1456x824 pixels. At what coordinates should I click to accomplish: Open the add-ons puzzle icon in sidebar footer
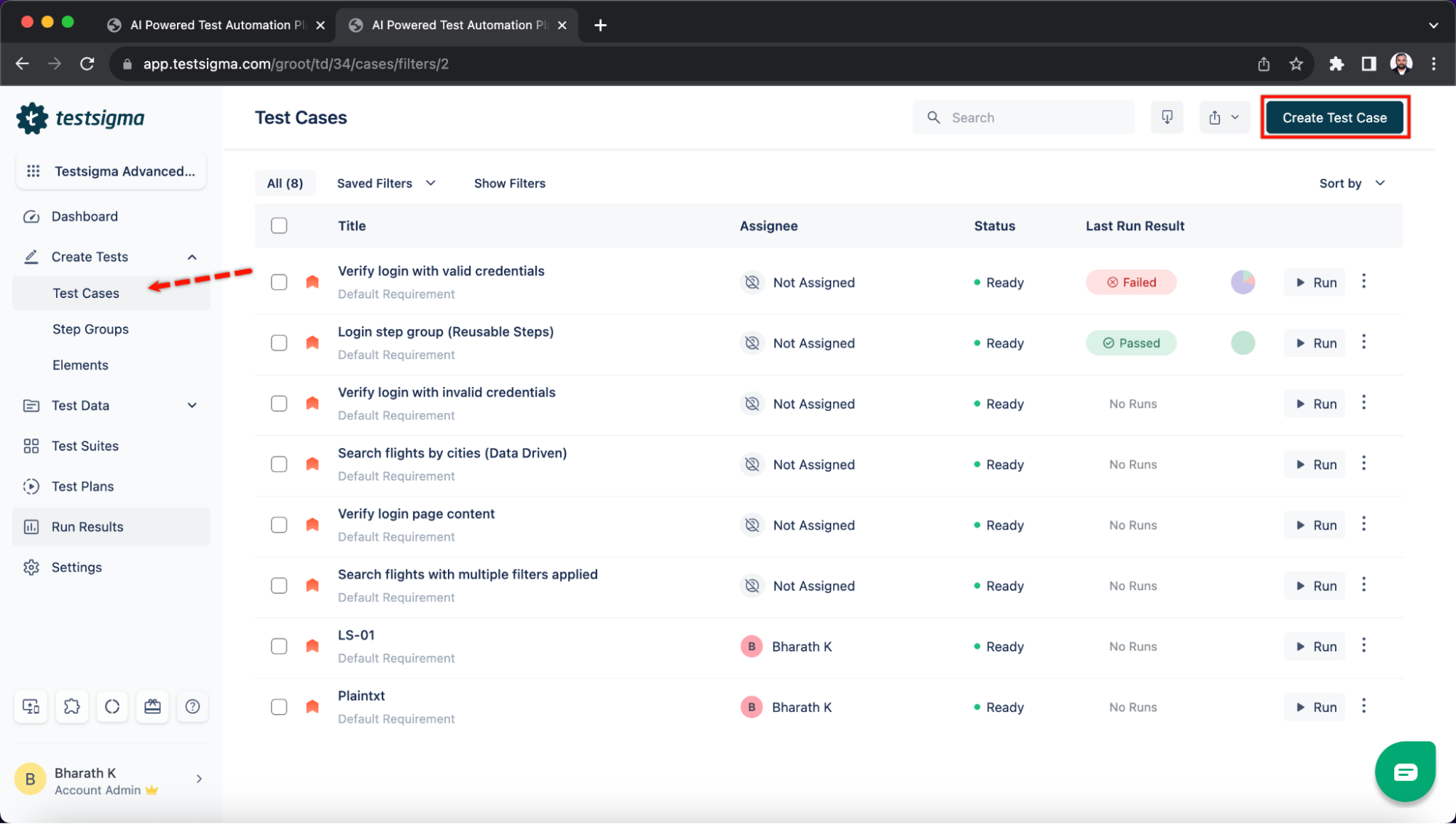pyautogui.click(x=71, y=706)
